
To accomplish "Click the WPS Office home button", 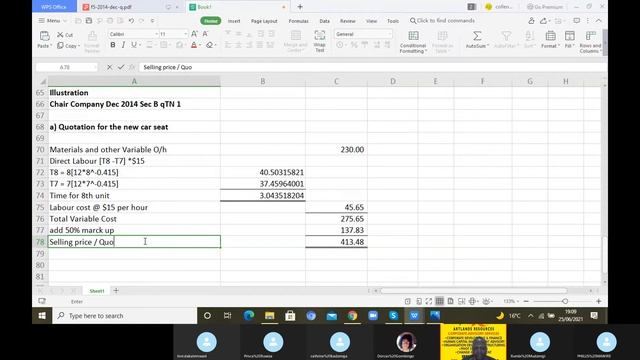I will tap(54, 7).
